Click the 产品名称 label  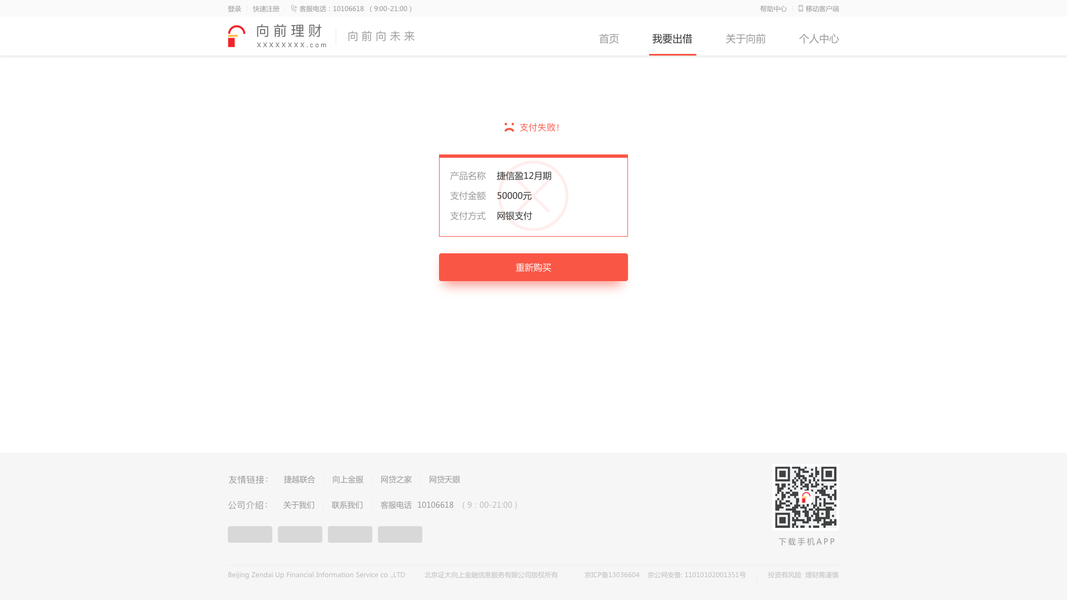pyautogui.click(x=467, y=176)
